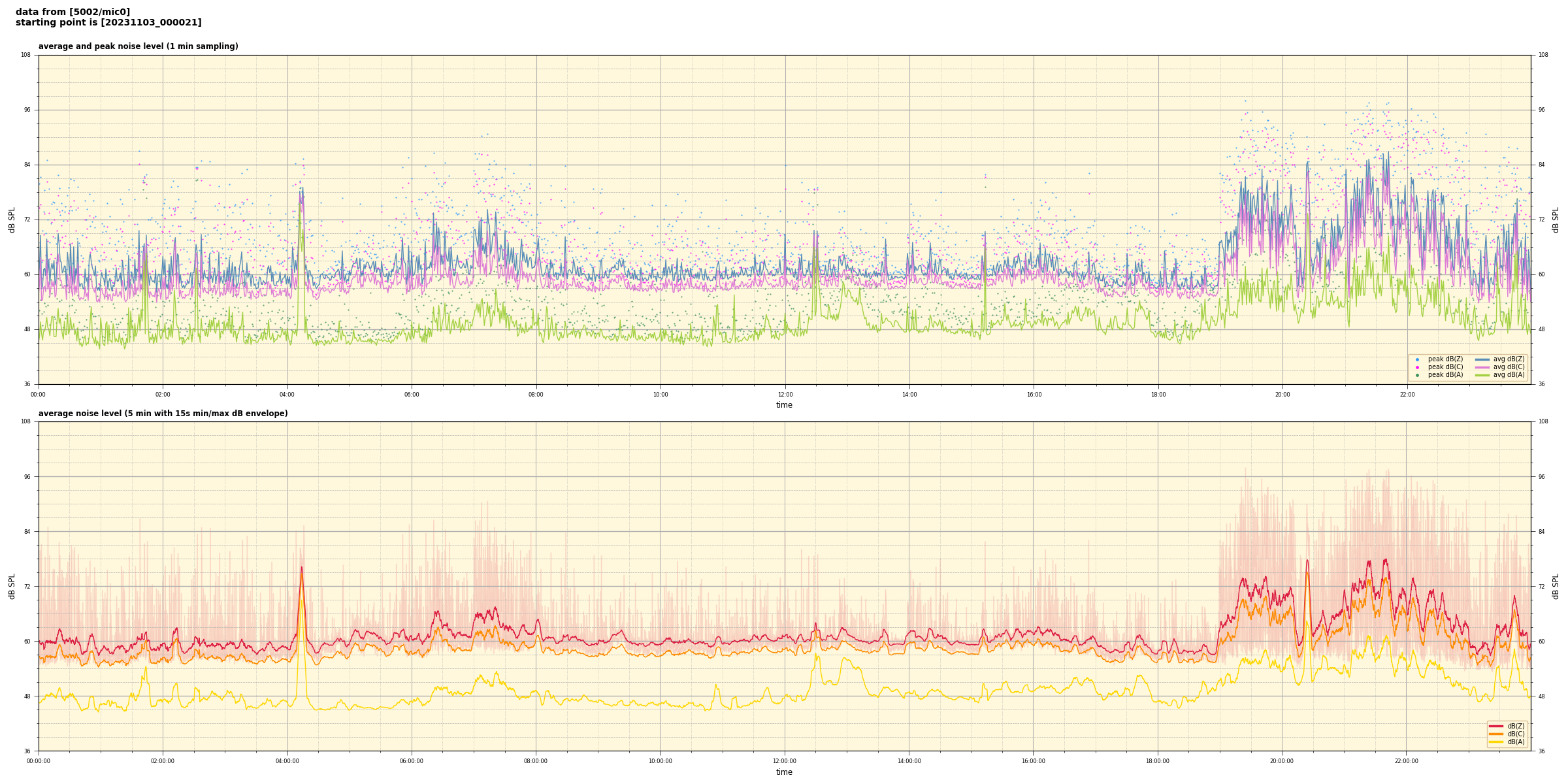Click the peak dB(C) magenta legend dot
The width and height of the screenshot is (1568, 784).
point(1417,367)
